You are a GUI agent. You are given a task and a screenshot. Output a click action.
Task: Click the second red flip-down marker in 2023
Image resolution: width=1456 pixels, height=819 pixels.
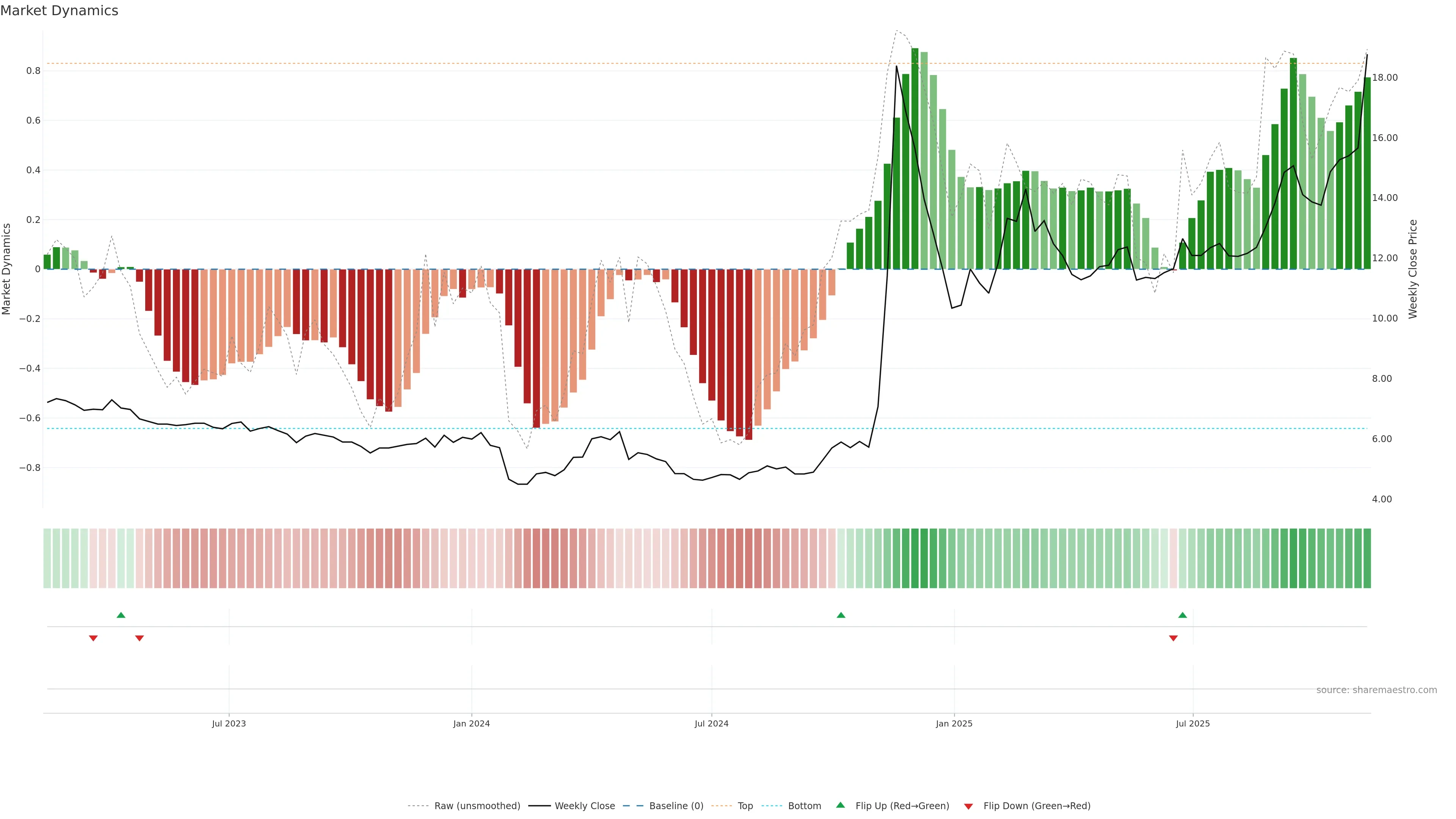140,638
